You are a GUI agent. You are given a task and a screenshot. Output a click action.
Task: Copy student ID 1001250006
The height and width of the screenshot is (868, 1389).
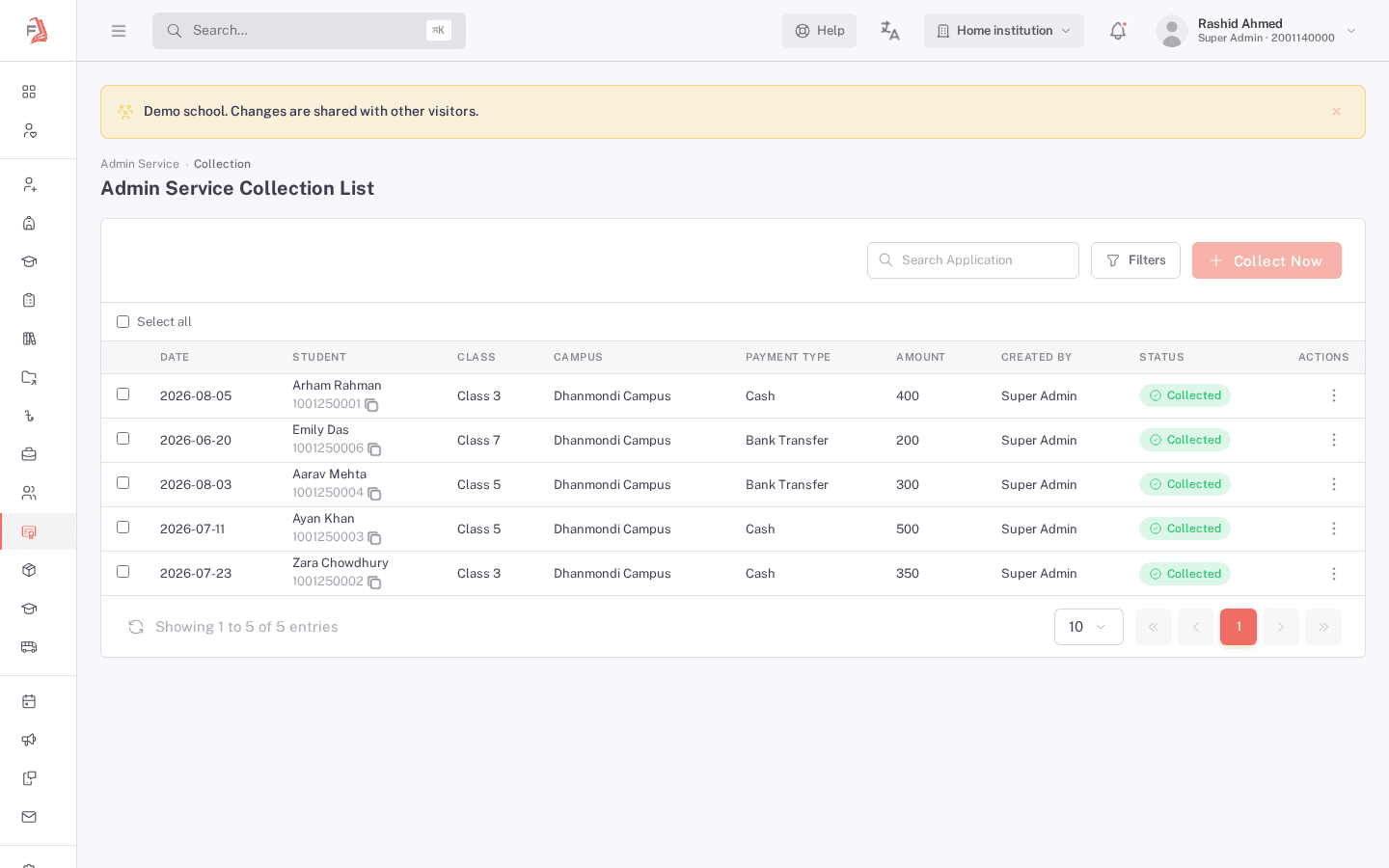374,449
